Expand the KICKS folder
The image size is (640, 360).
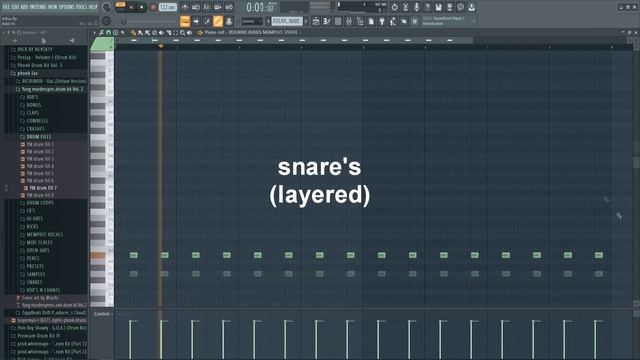pos(32,227)
